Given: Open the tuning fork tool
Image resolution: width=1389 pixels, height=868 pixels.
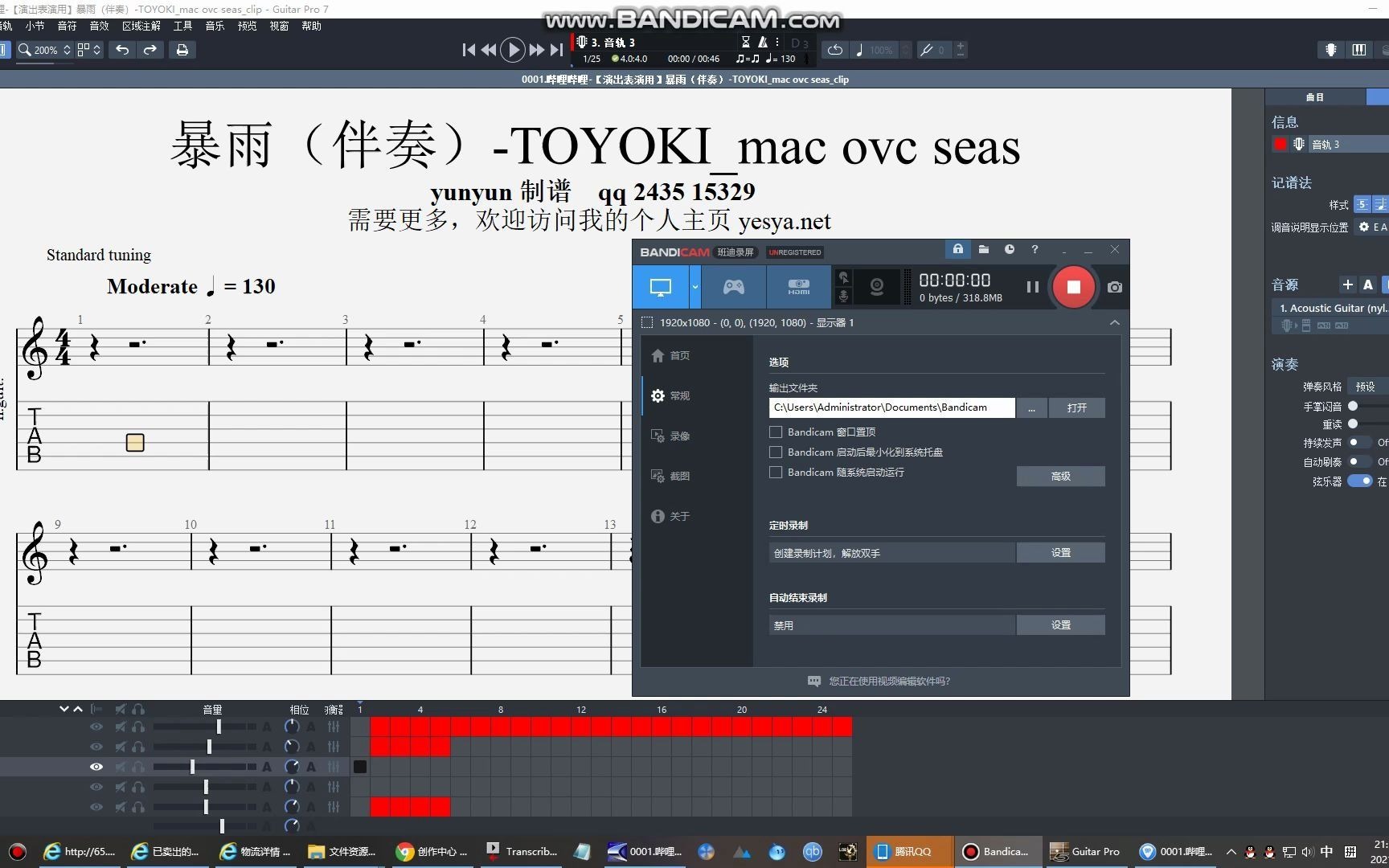Looking at the screenshot, I should [926, 50].
